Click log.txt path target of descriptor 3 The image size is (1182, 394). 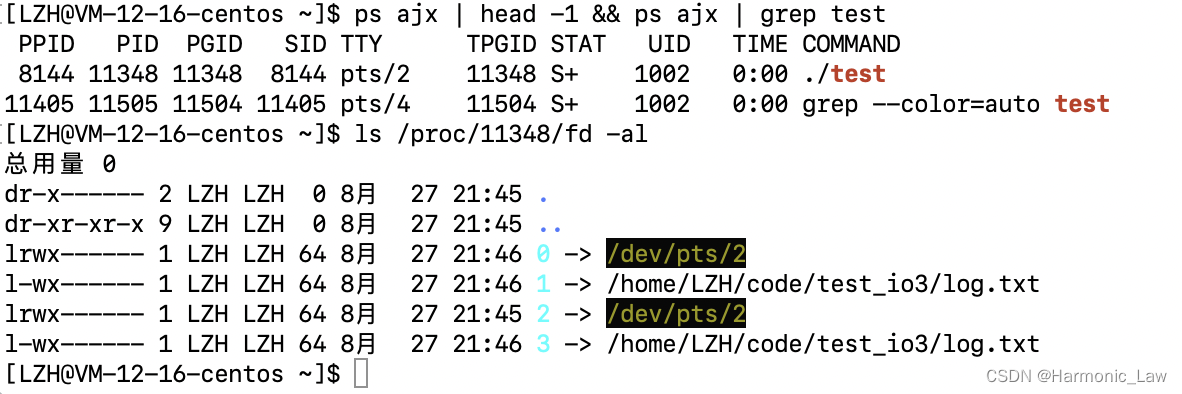pos(823,345)
